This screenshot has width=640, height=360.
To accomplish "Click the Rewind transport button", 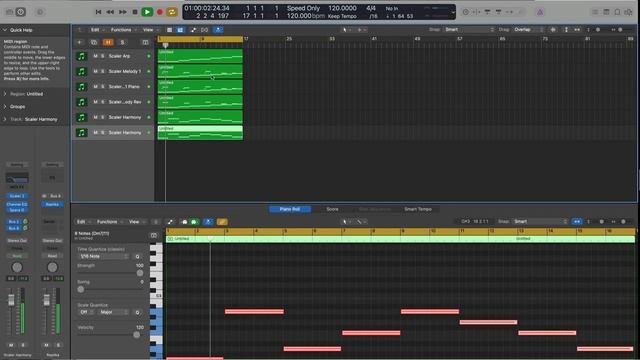I will (110, 12).
